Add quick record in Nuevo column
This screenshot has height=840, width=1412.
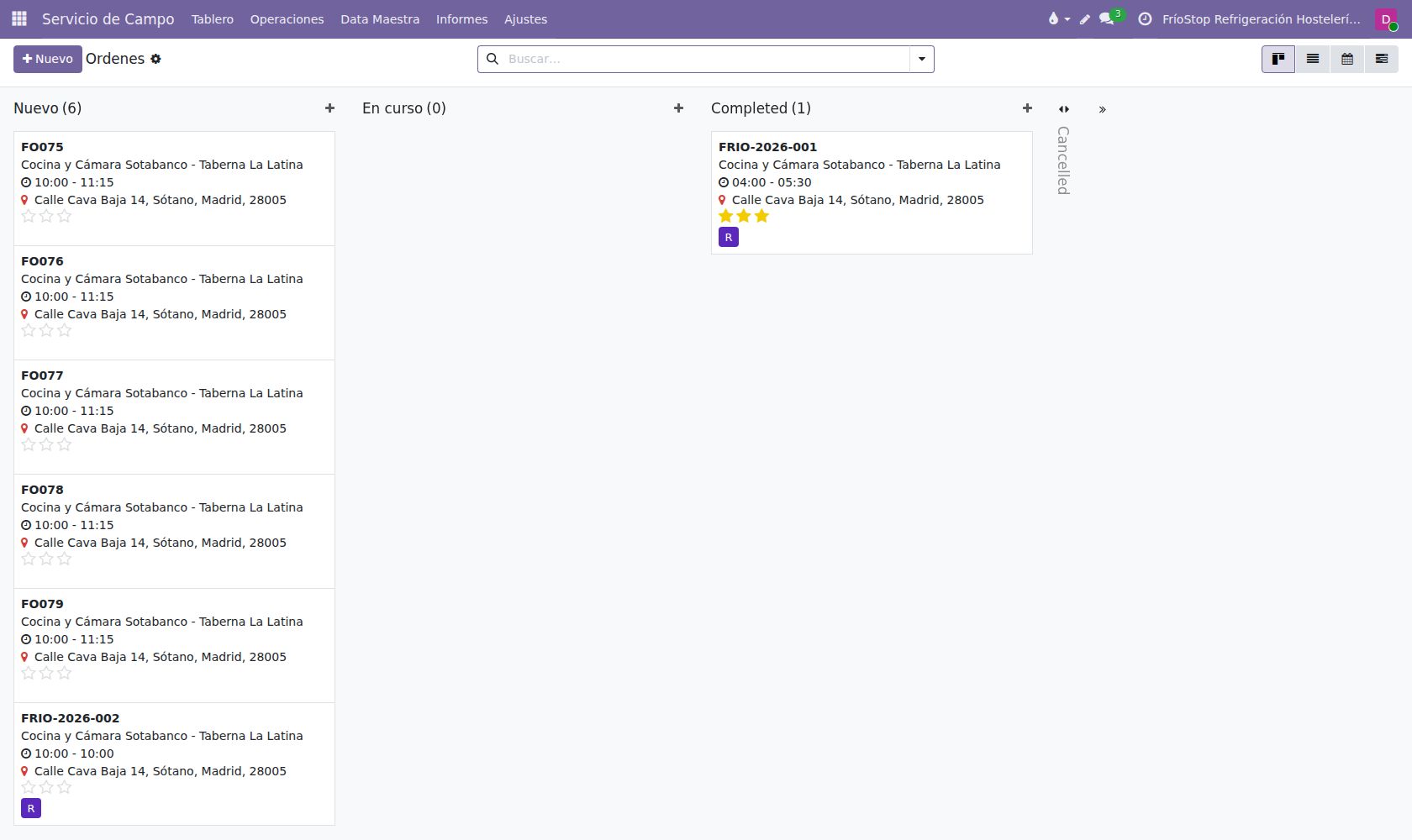(x=329, y=108)
